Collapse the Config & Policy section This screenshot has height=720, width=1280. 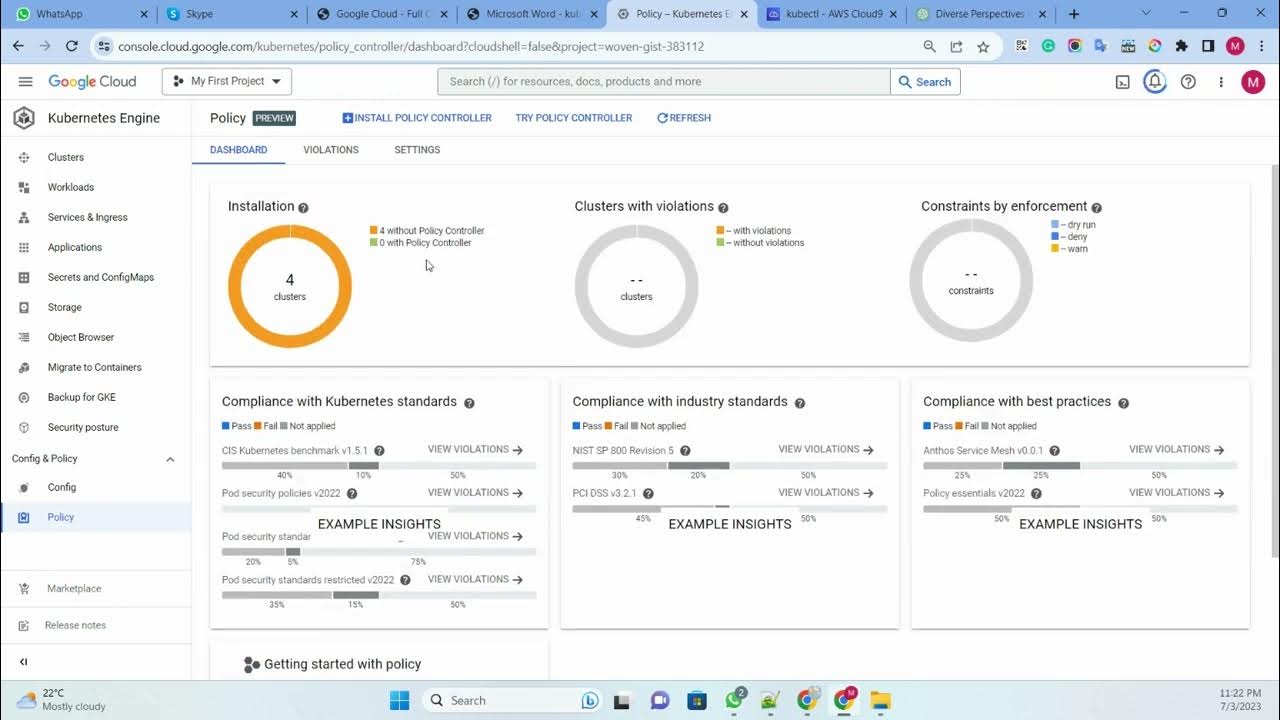(170, 459)
